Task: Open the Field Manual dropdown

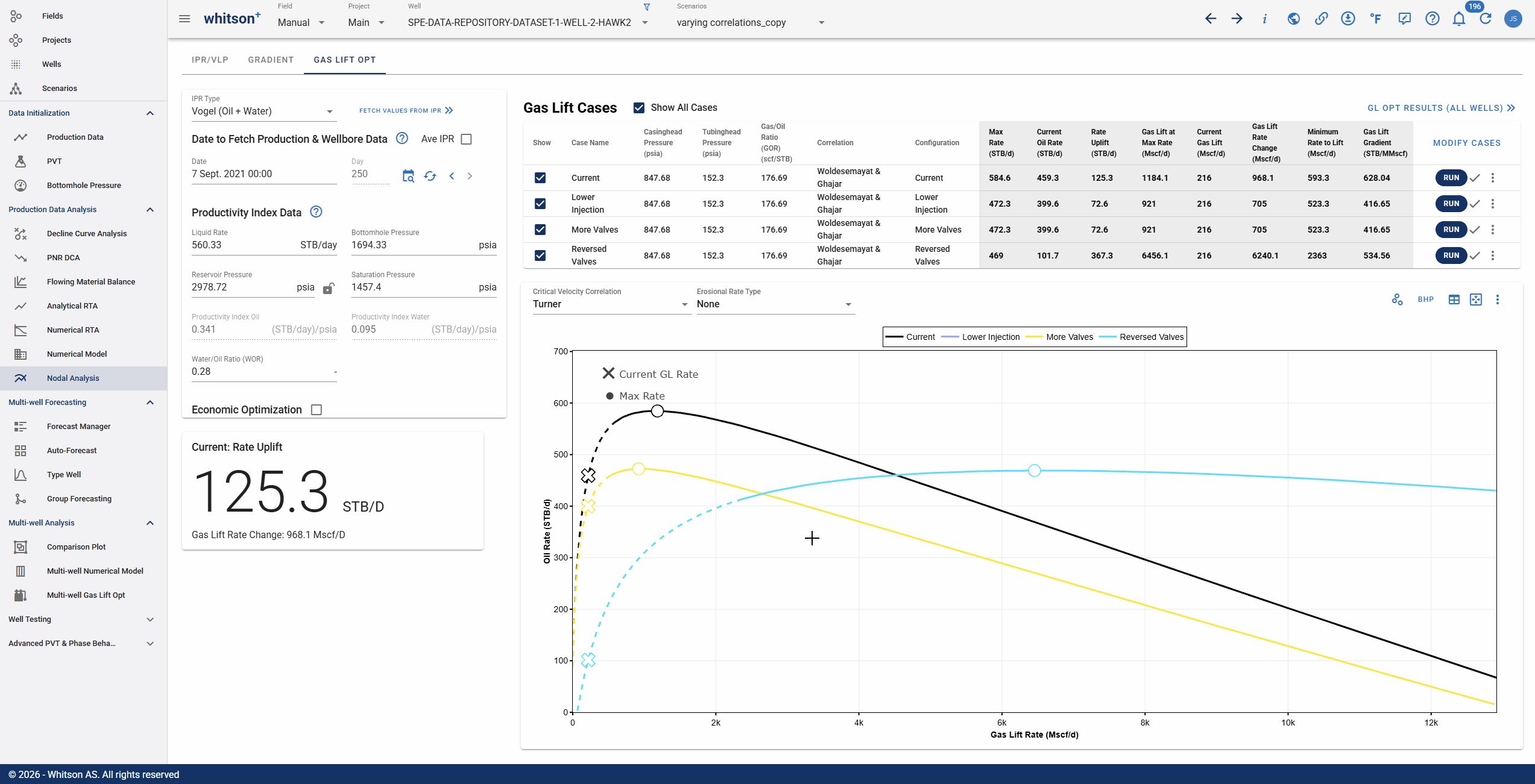Action: click(301, 22)
